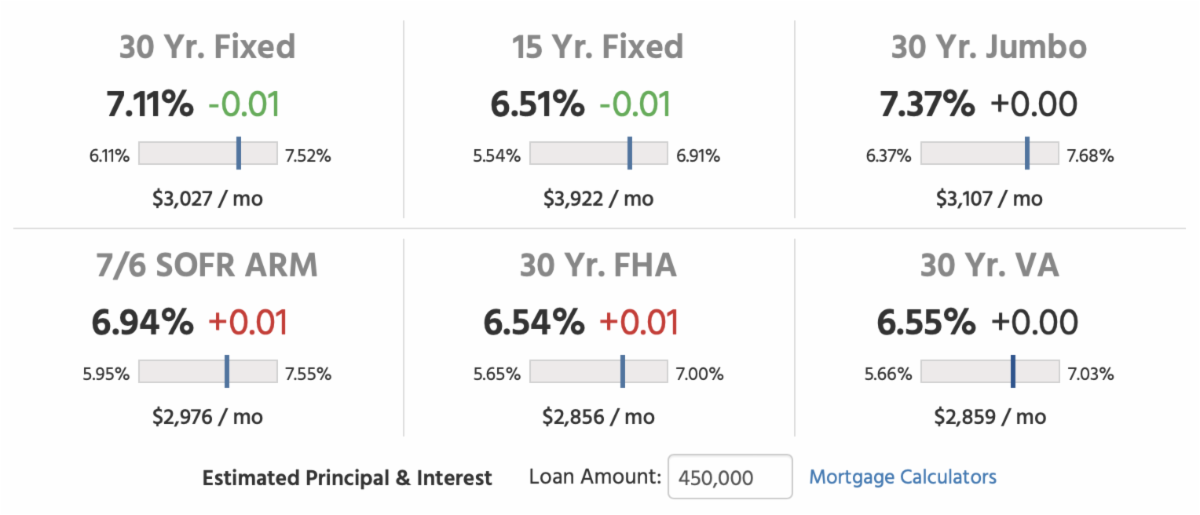
Task: Open the 30 Yr. FHA heading
Action: (598, 265)
